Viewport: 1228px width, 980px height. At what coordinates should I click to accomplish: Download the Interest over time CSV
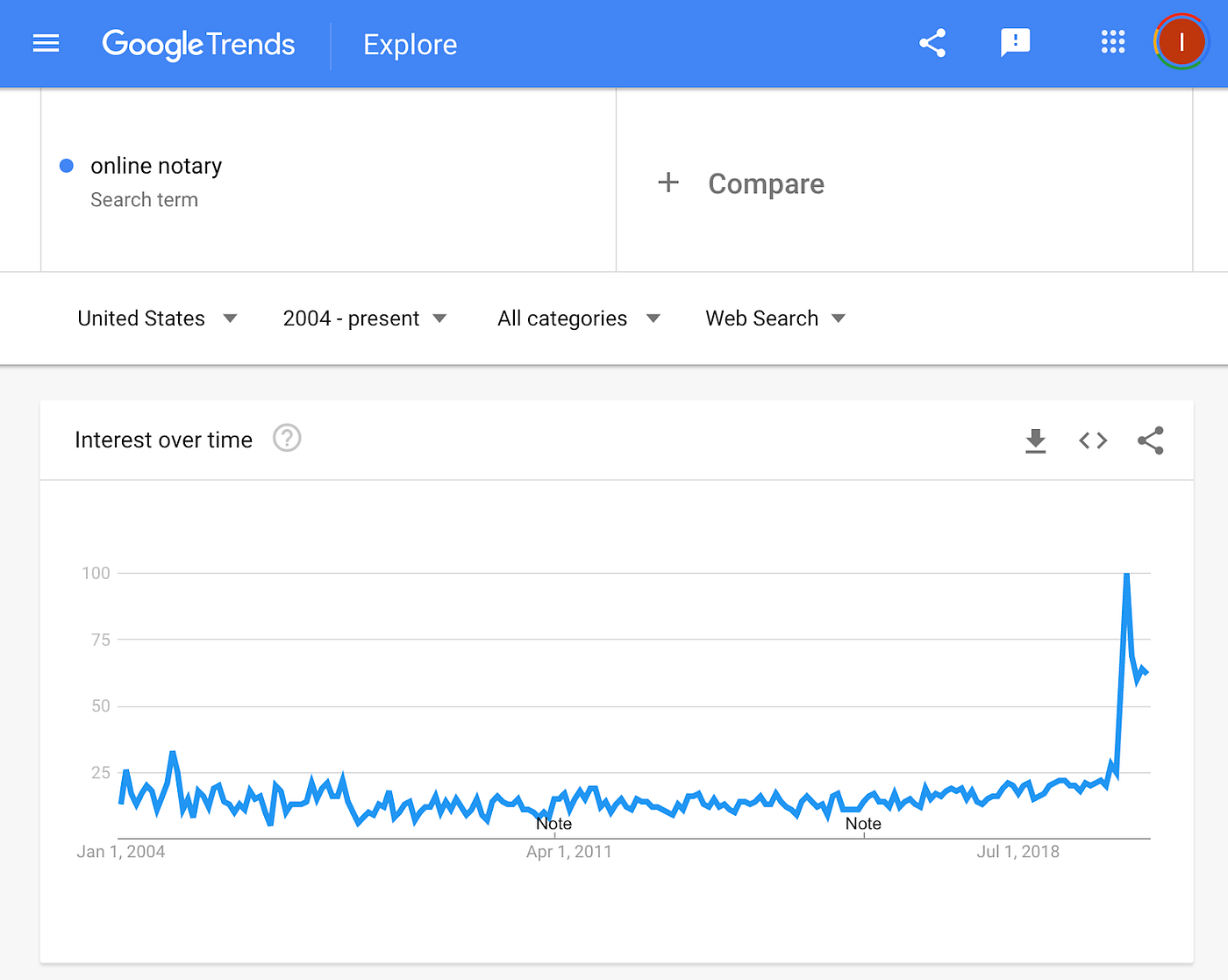click(x=1036, y=440)
